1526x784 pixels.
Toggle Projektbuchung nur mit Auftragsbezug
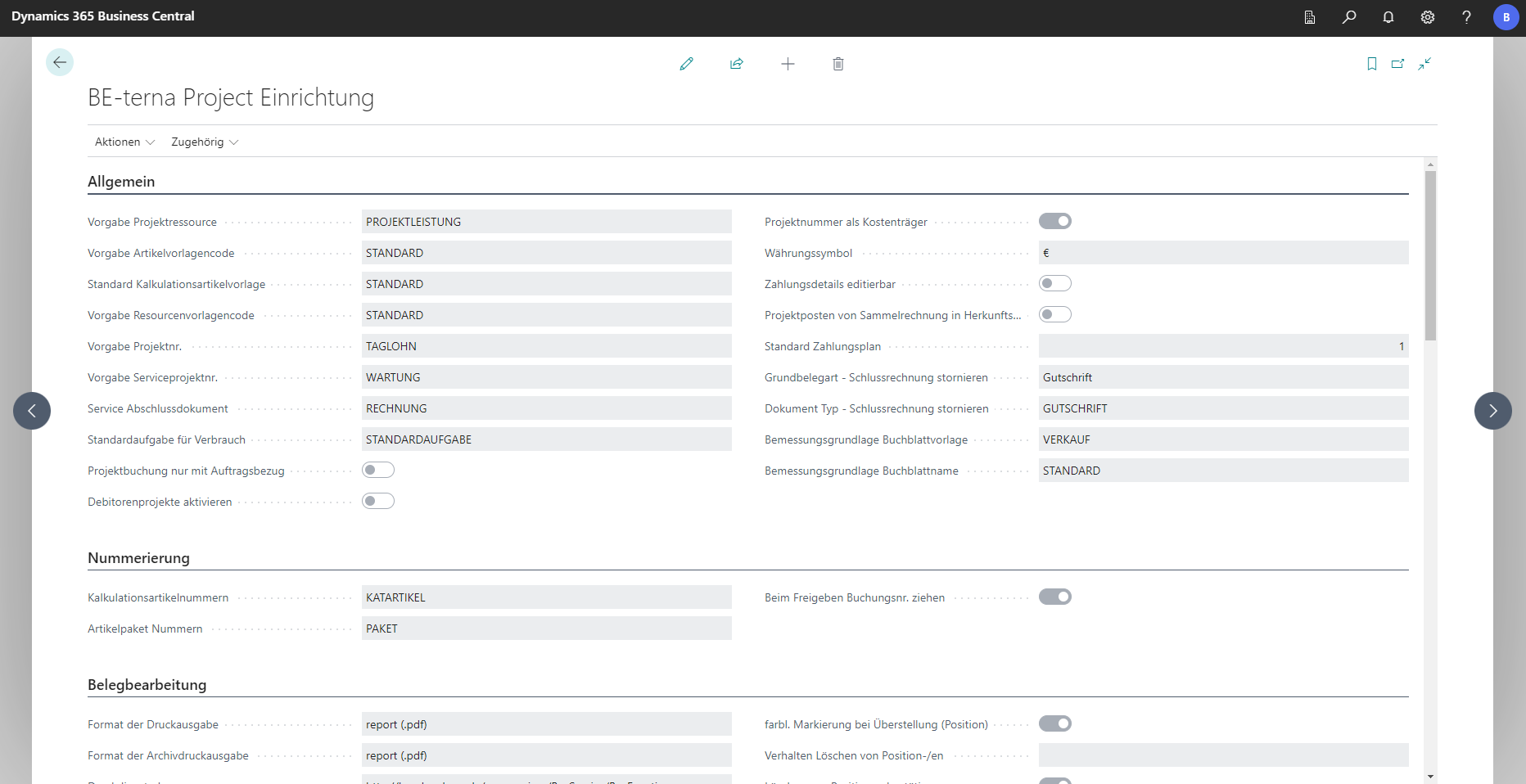378,470
